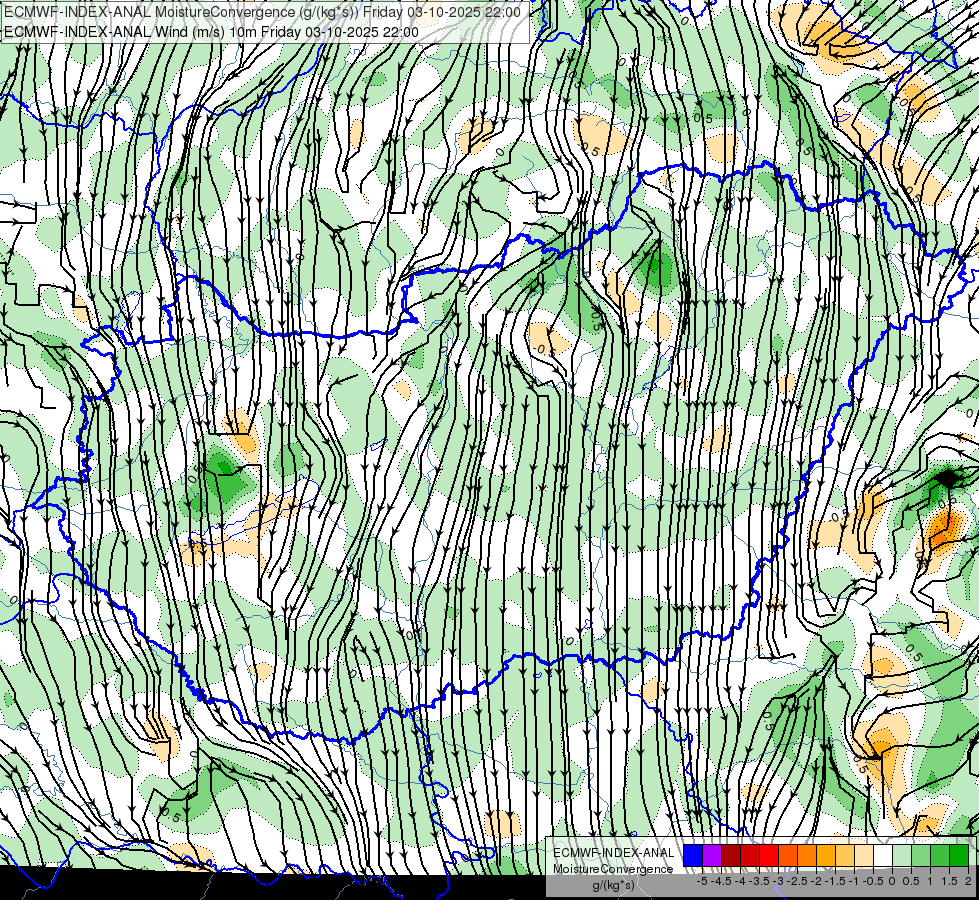The image size is (979, 900).
Task: Pick the bright red swatch between -3.5 and -3
Action: coord(769,855)
